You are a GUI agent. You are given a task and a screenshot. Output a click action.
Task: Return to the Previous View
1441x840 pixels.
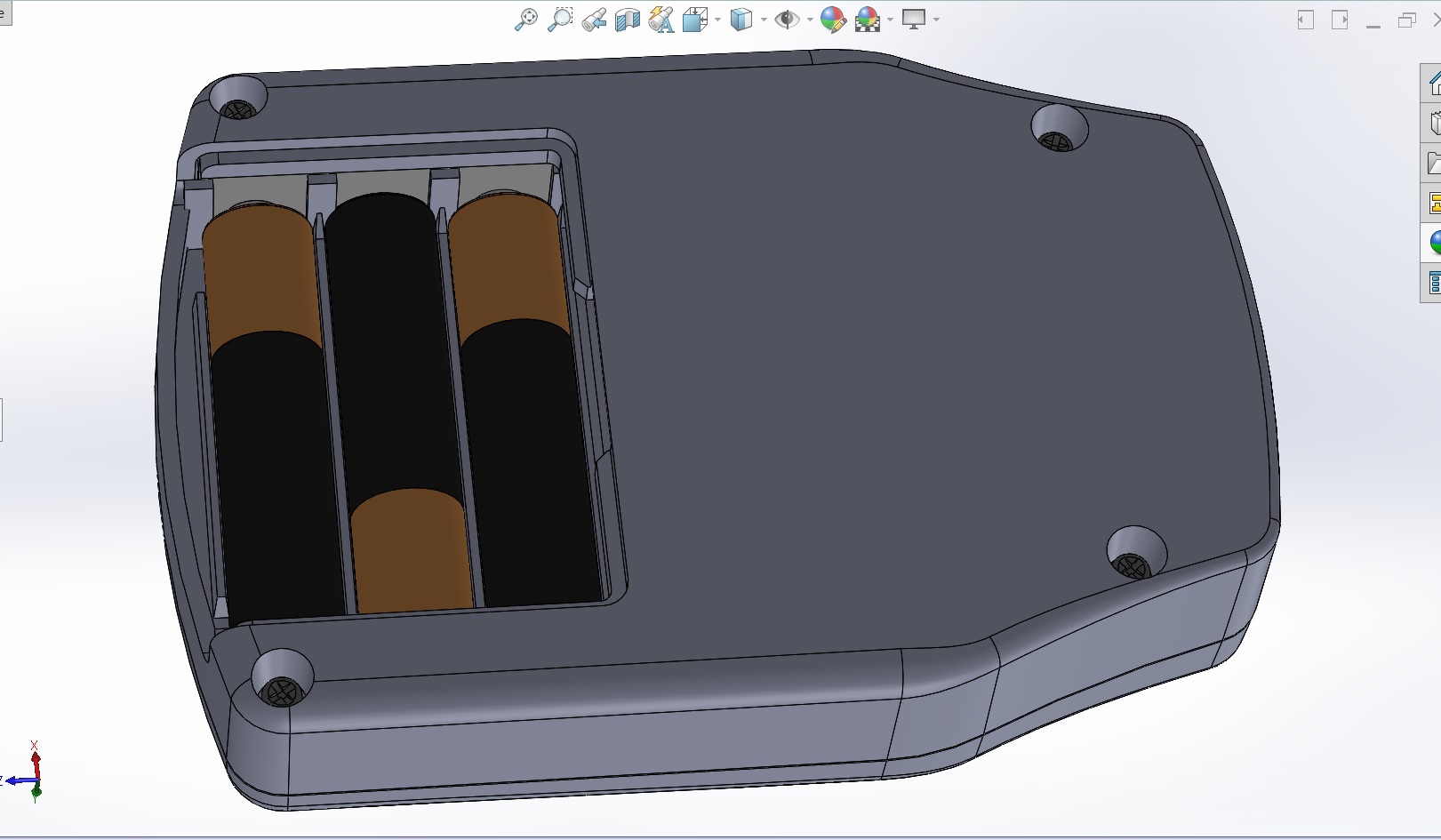click(594, 20)
